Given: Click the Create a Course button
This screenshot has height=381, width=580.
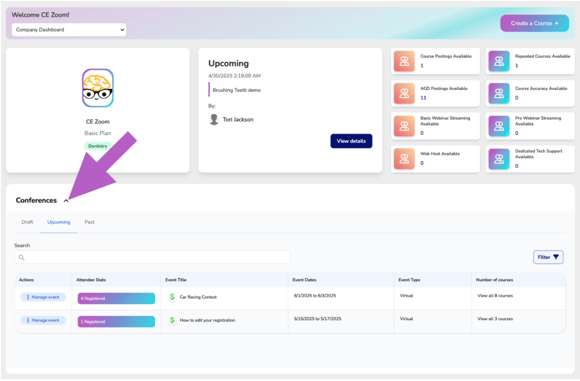Looking at the screenshot, I should tap(535, 23).
